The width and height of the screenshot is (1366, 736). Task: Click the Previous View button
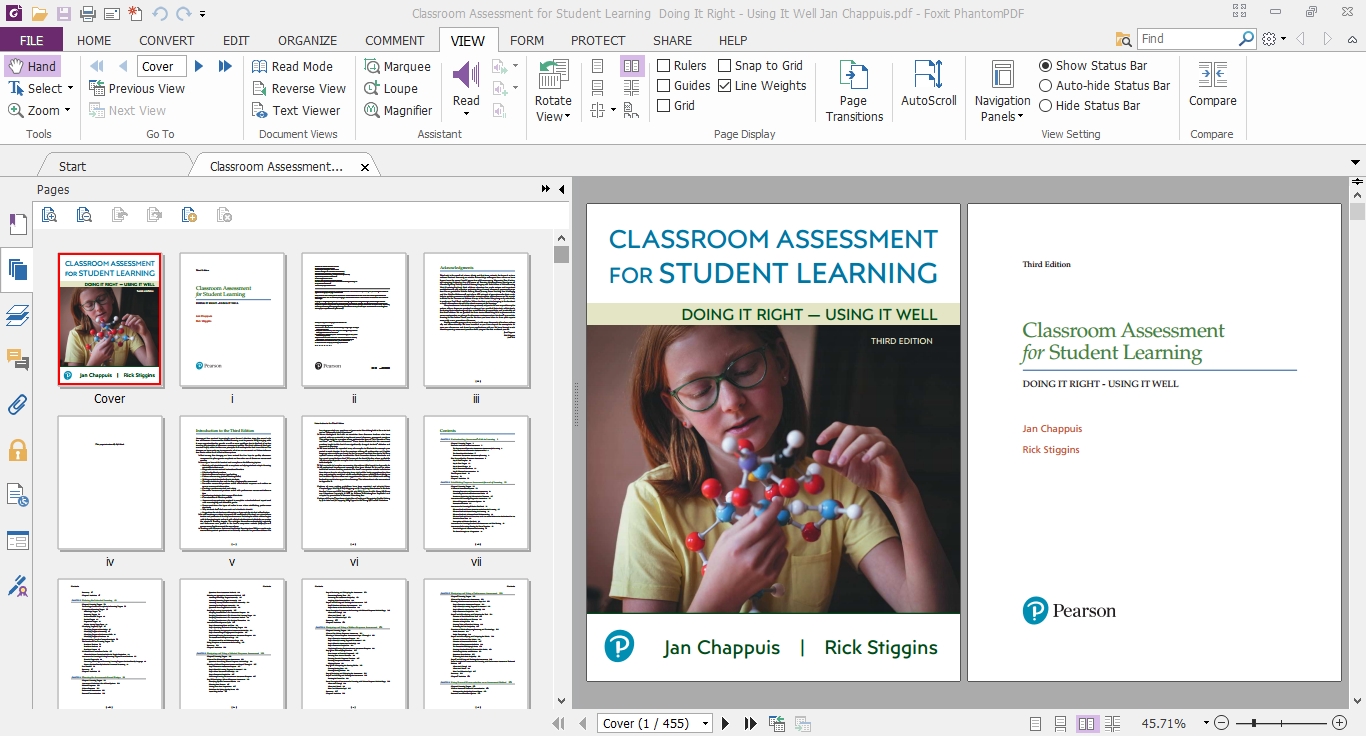tap(137, 88)
